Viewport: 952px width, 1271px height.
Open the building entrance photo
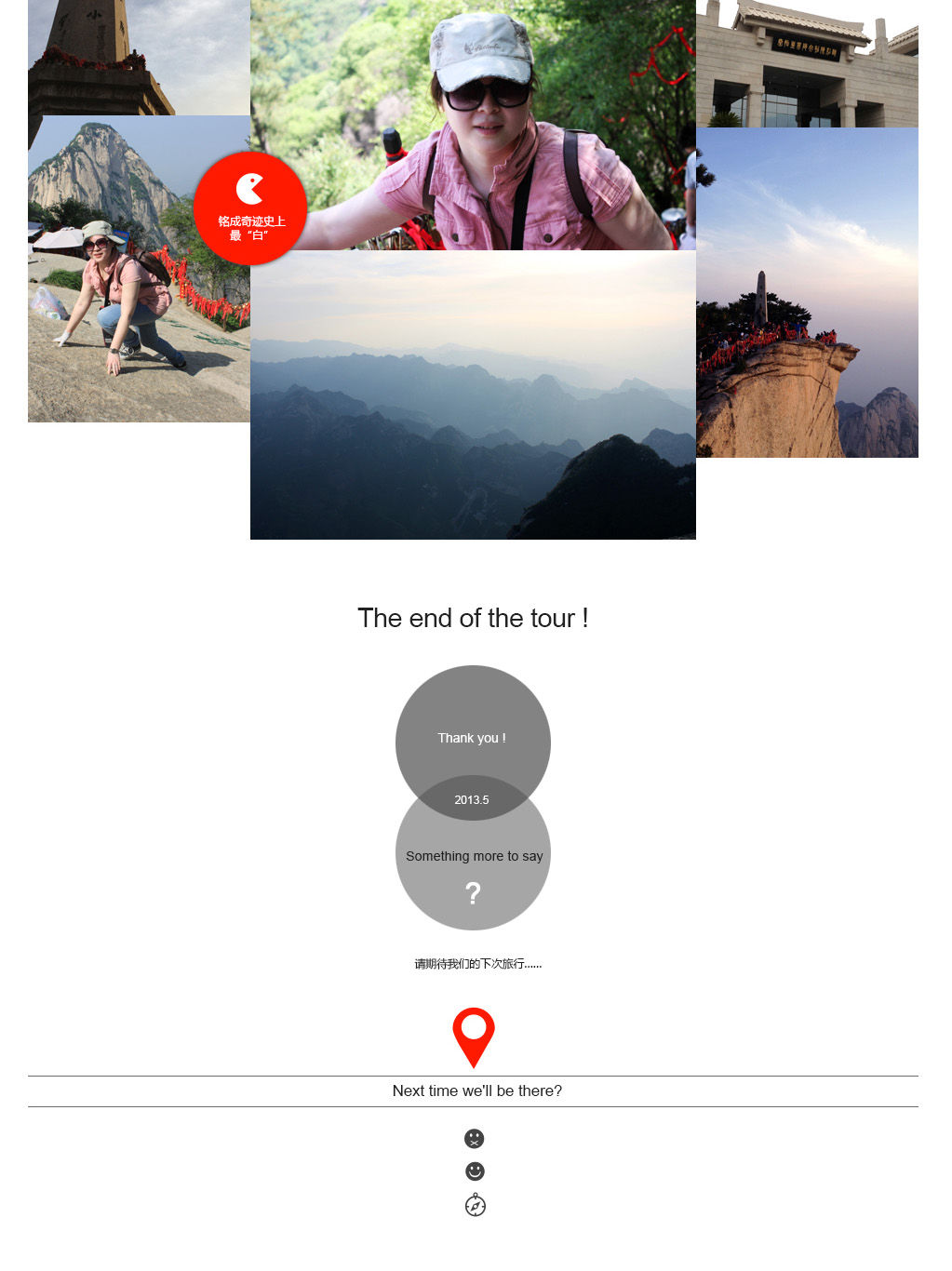click(x=807, y=63)
